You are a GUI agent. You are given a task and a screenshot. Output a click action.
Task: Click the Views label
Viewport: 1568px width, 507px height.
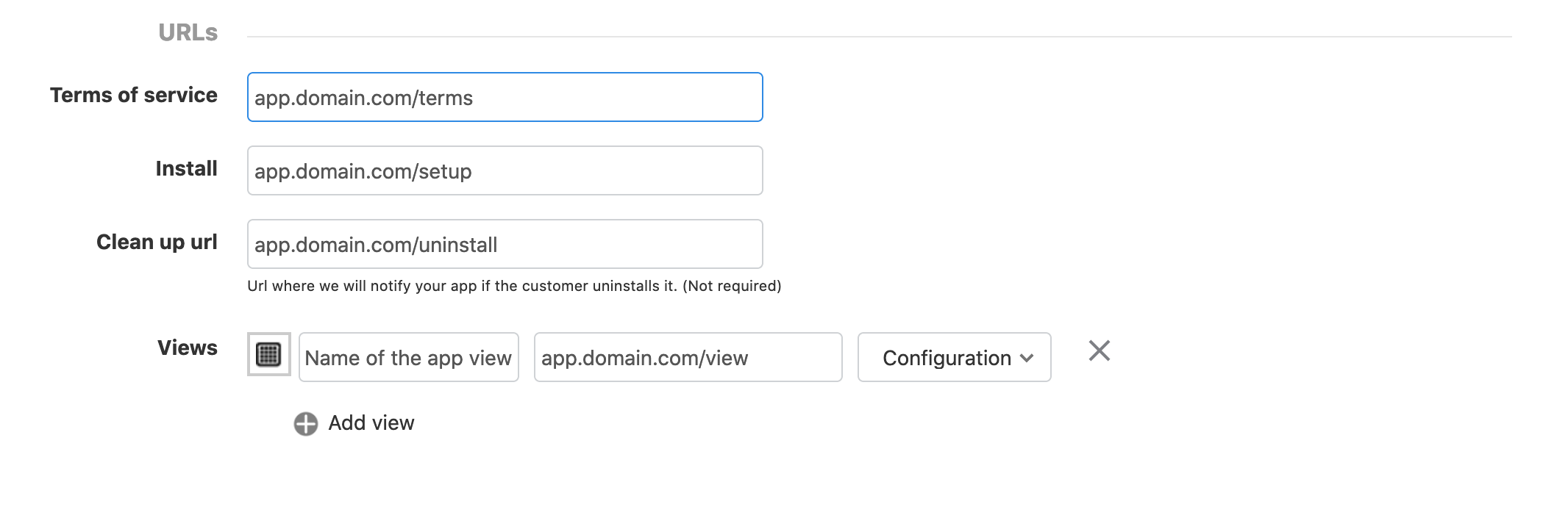pos(187,348)
